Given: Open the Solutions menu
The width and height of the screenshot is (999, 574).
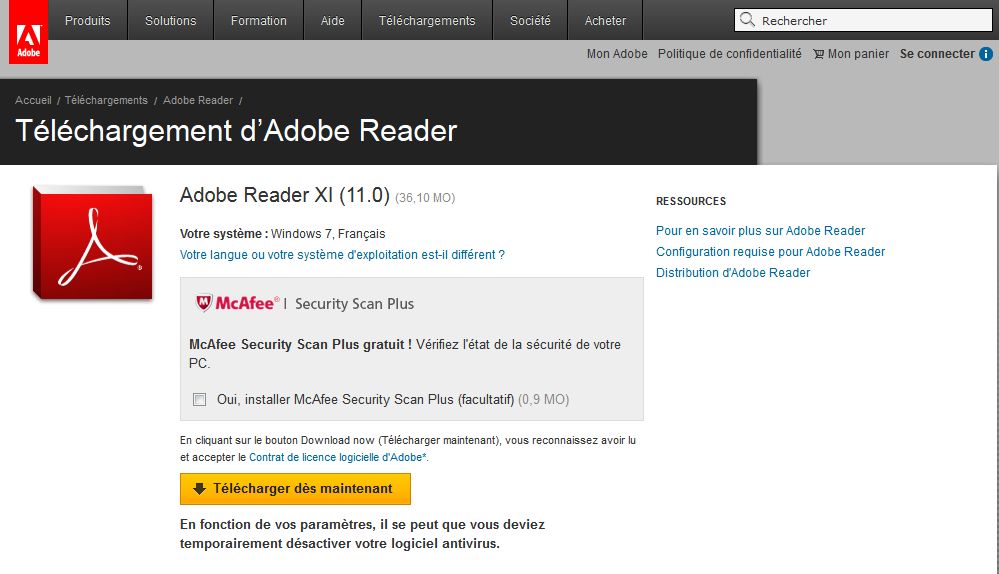Looking at the screenshot, I should [x=170, y=20].
